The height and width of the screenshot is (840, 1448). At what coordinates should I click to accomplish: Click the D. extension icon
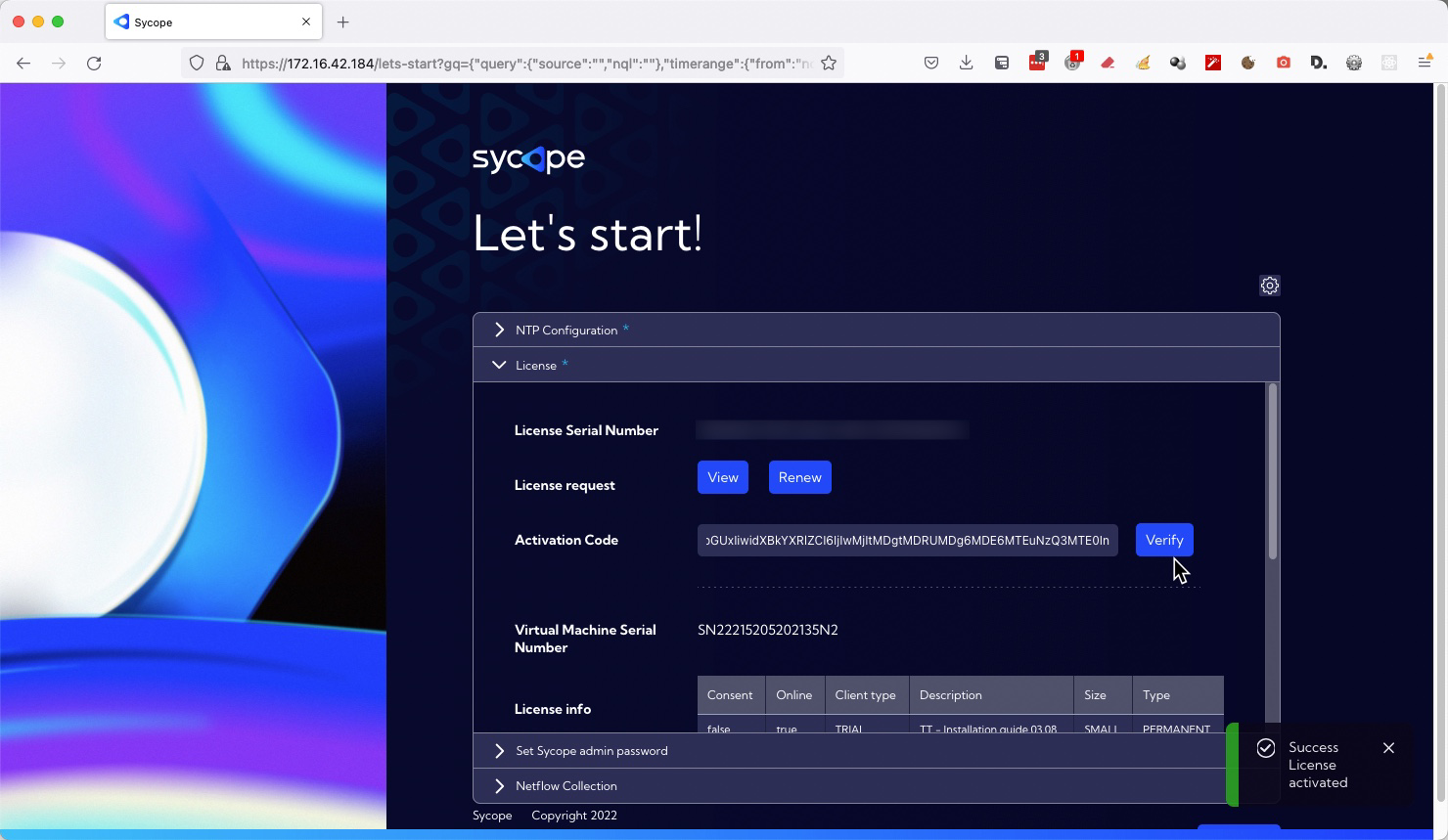pyautogui.click(x=1319, y=63)
